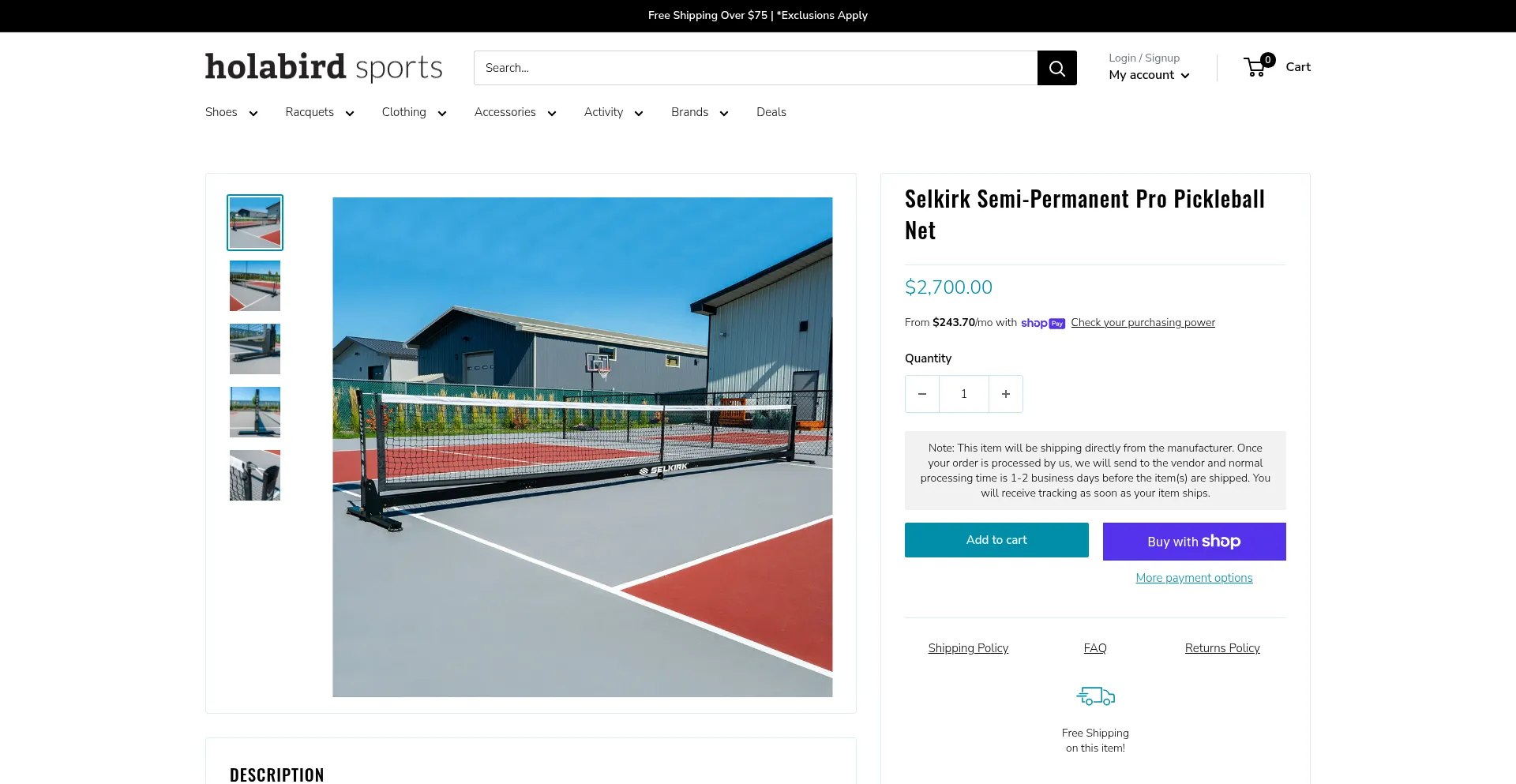Go to the Deals page
Screen dimensions: 1516x784
(771, 112)
